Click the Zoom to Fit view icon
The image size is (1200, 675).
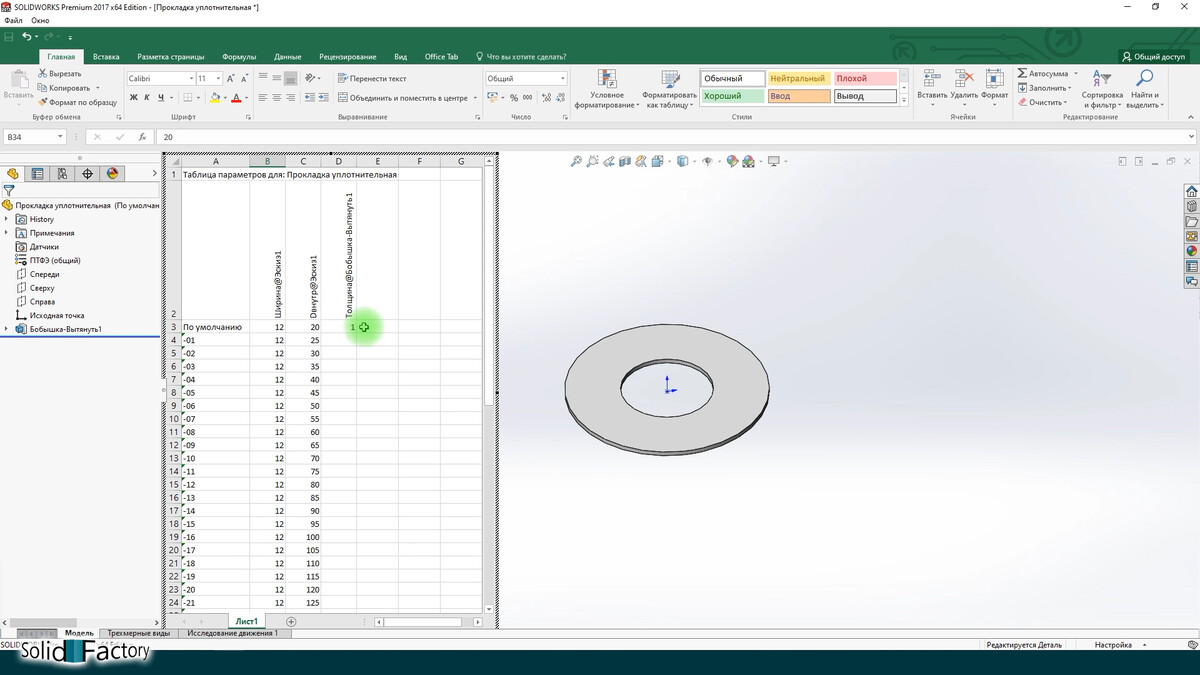[x=576, y=161]
